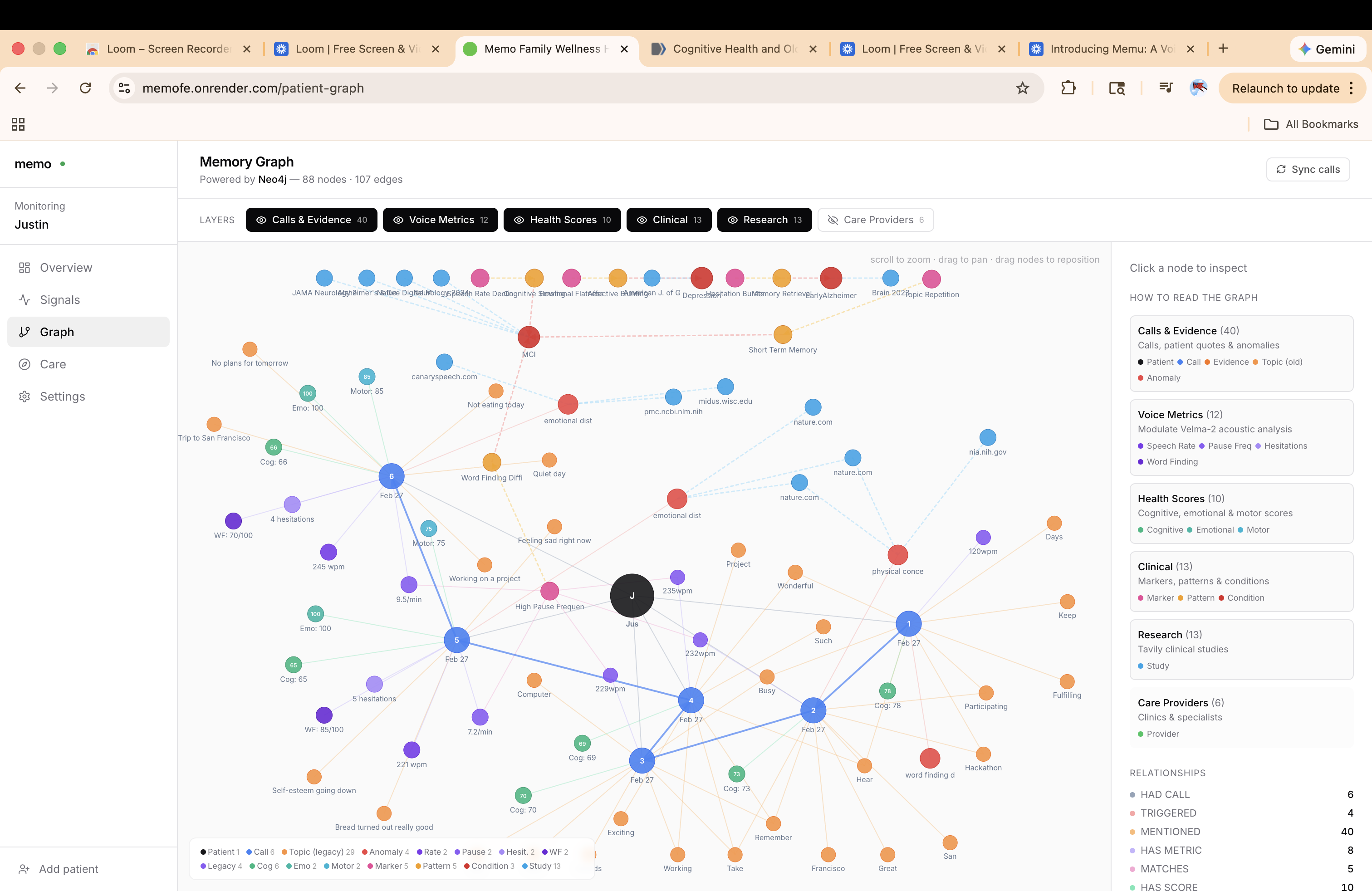The height and width of the screenshot is (891, 1372).
Task: Toggle the Voice Metrics layer off
Action: (x=440, y=220)
